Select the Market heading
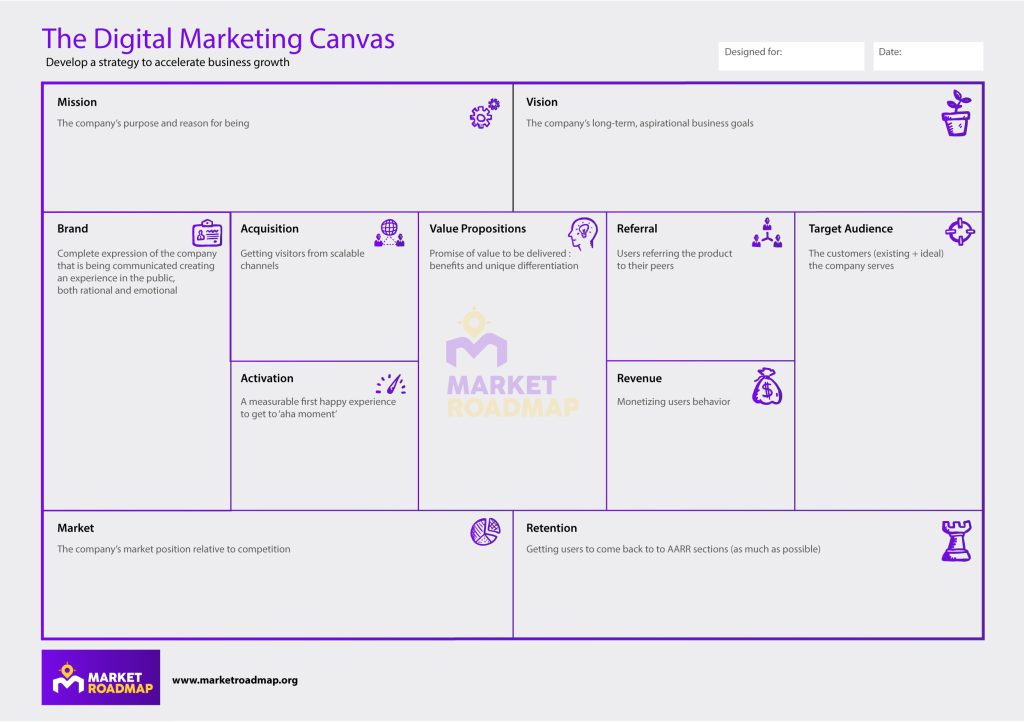This screenshot has width=1024, height=722. pos(75,527)
